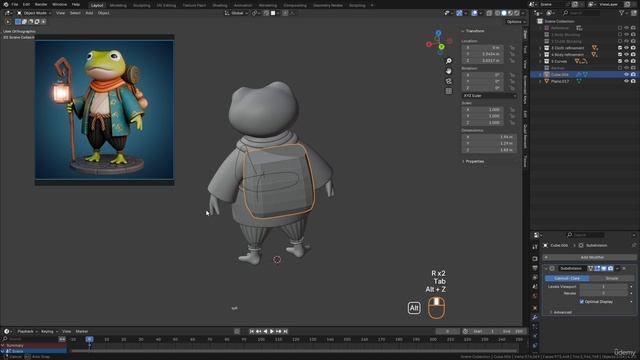The height and width of the screenshot is (360, 640).
Task: Hide 5 Curves collection in viewport
Action: (x=627, y=61)
